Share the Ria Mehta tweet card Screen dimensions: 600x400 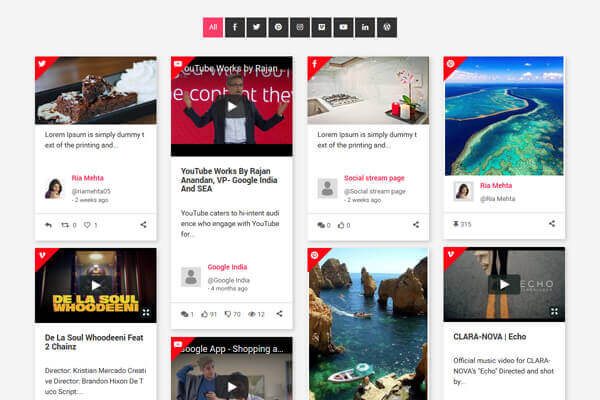[x=143, y=225]
